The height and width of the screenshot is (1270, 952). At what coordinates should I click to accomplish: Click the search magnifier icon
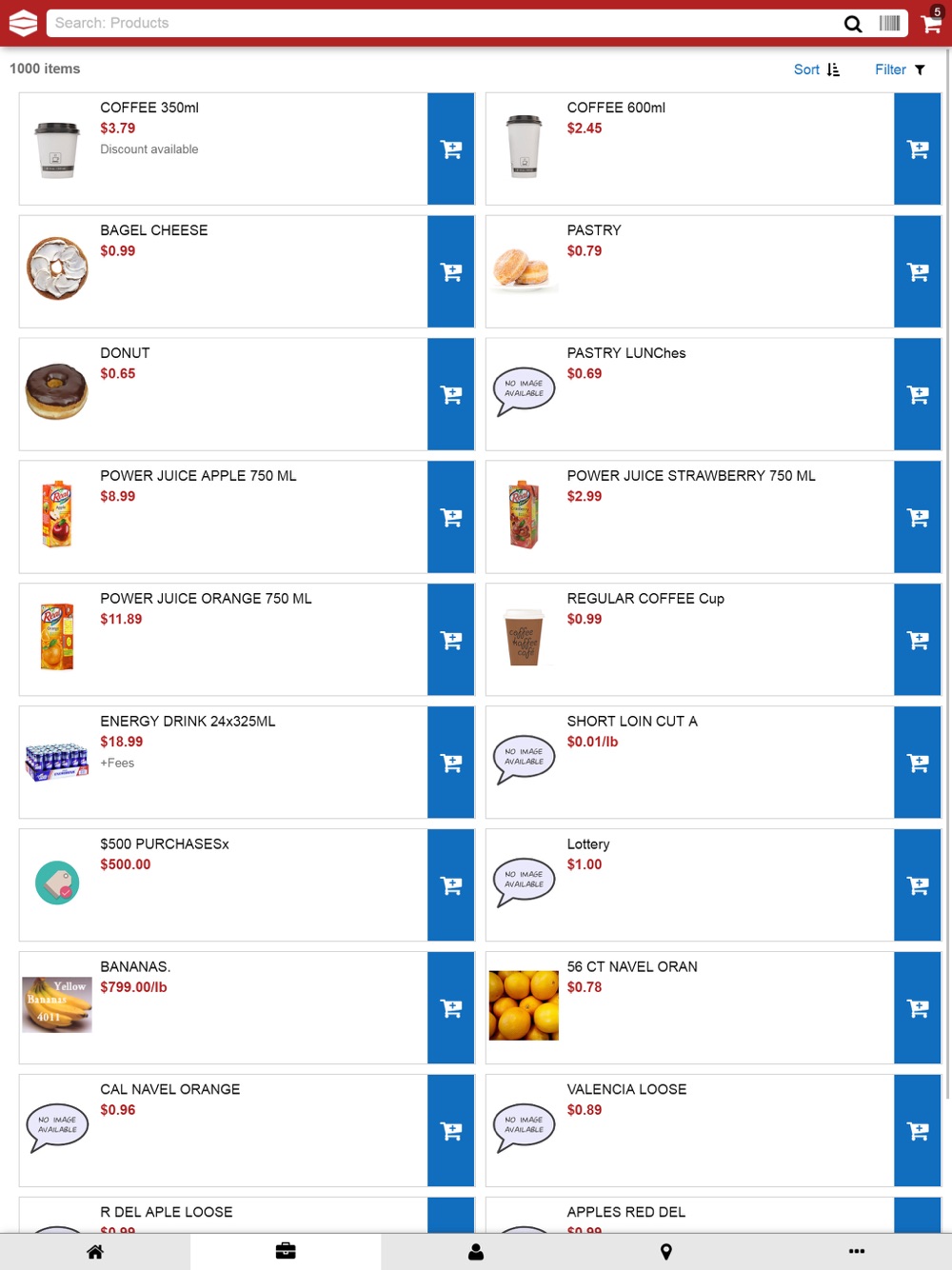(x=853, y=24)
